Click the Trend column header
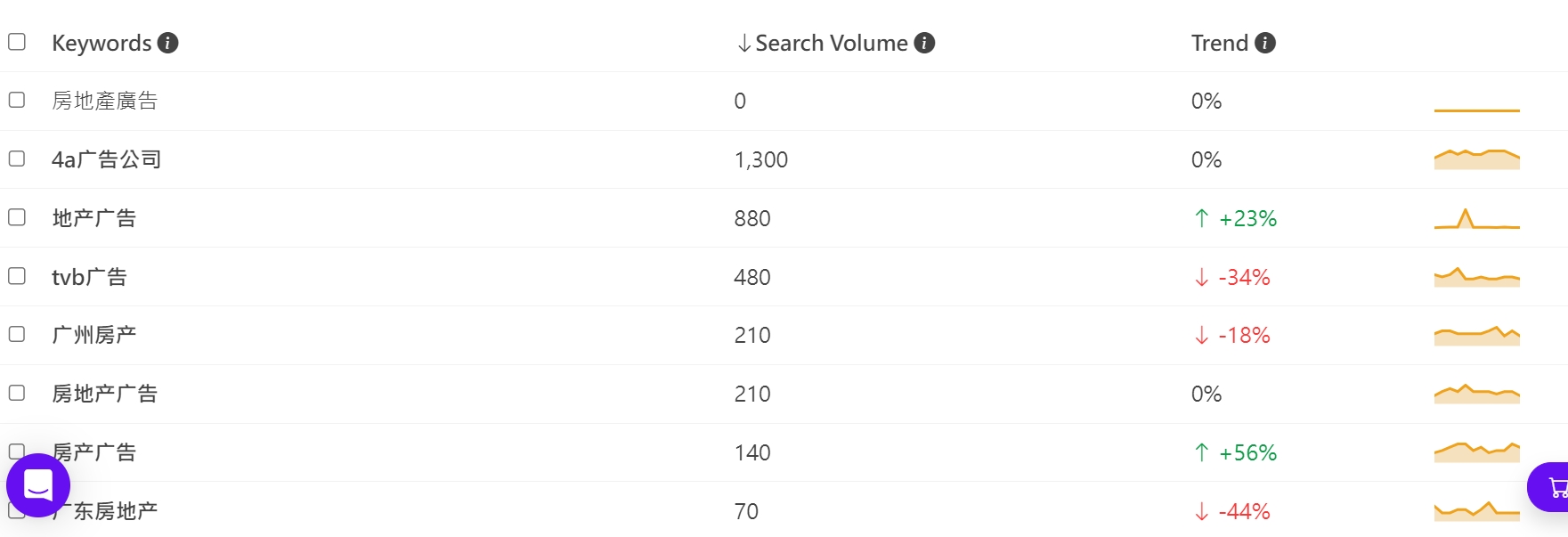 (x=1219, y=43)
